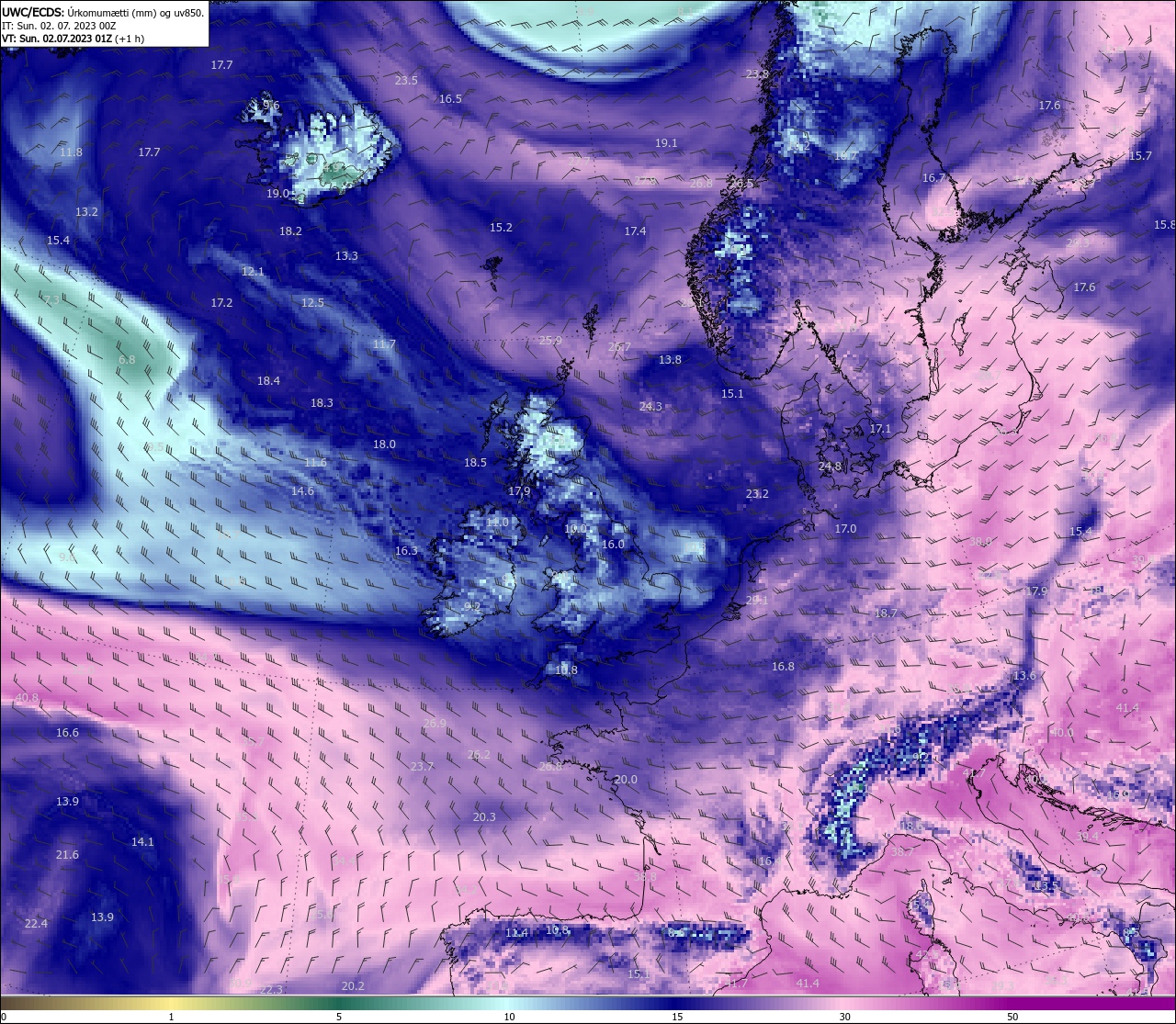
Task: Click the map value '29.1'
Action: (757, 601)
